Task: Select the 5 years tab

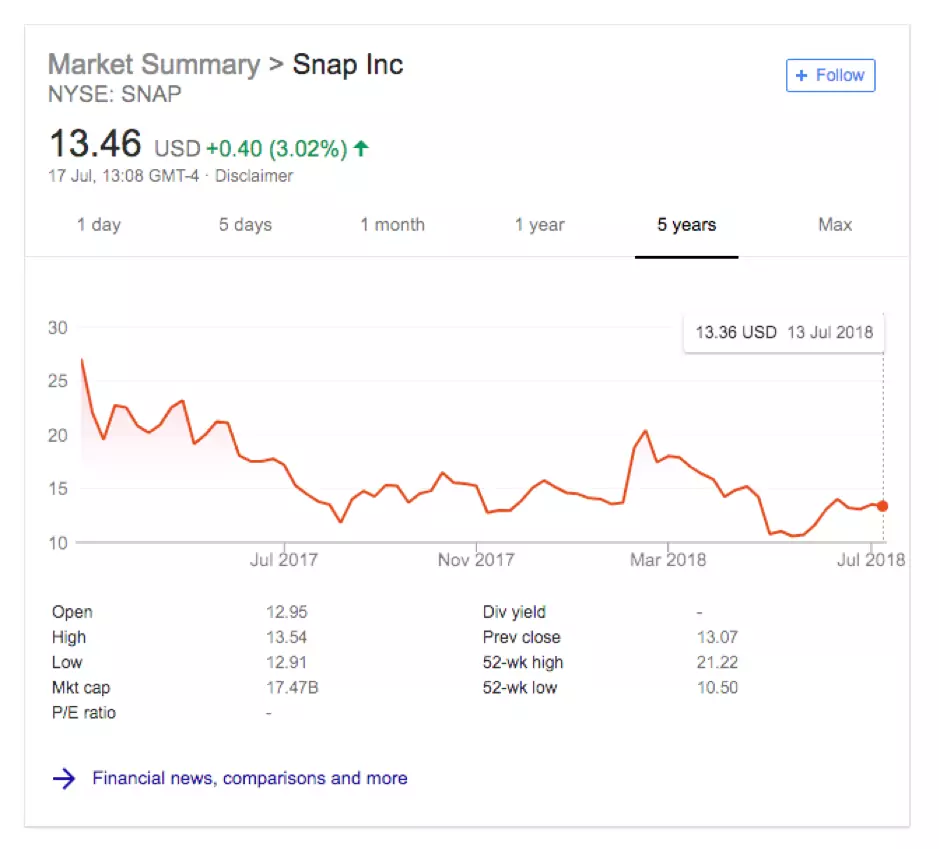Action: click(686, 225)
